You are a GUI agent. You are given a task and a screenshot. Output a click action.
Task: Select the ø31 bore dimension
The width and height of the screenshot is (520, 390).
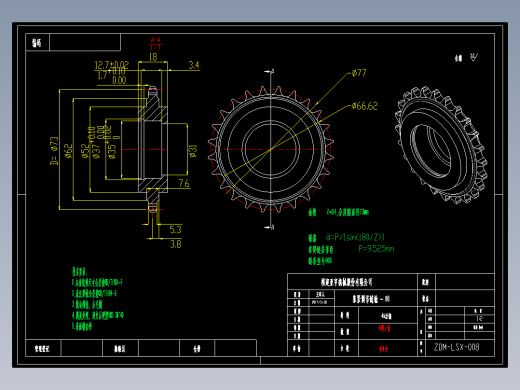(193, 151)
